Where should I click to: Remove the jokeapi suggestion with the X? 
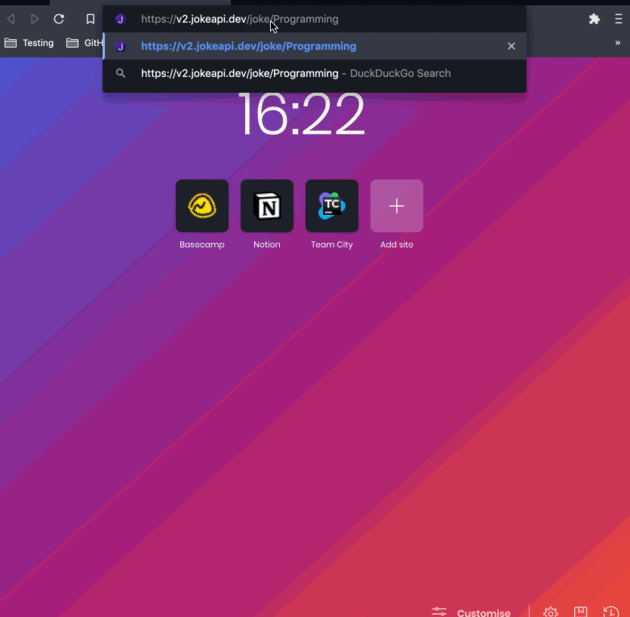(x=511, y=46)
